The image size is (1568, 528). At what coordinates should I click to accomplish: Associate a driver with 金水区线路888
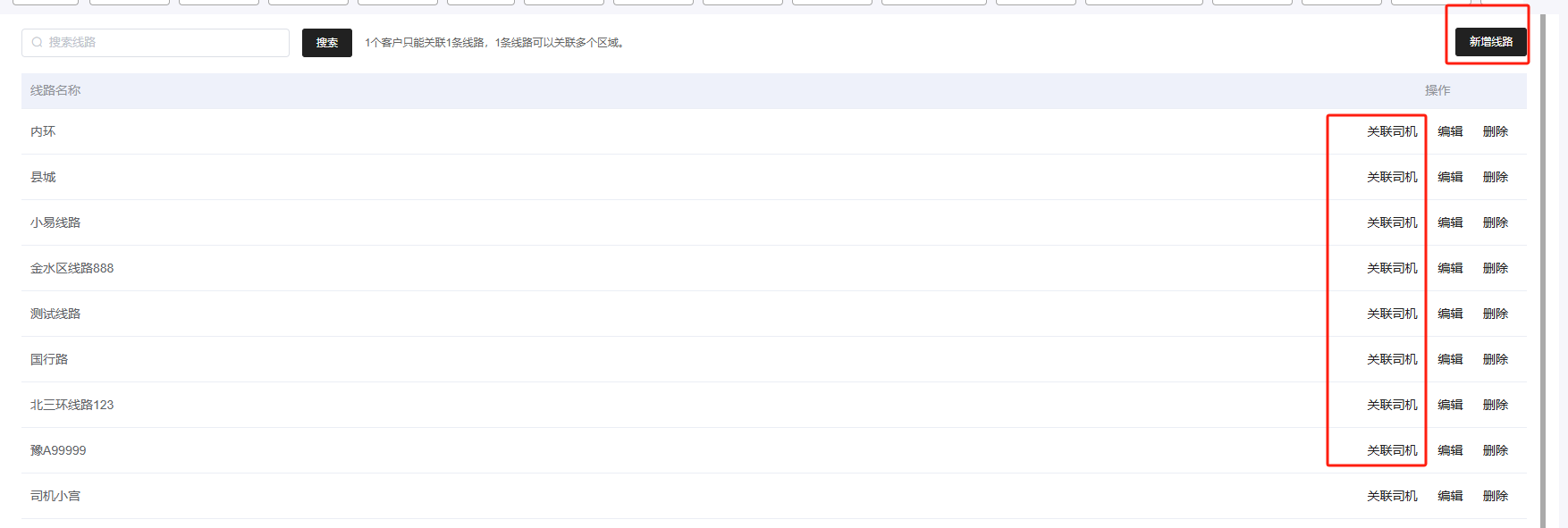point(1391,268)
